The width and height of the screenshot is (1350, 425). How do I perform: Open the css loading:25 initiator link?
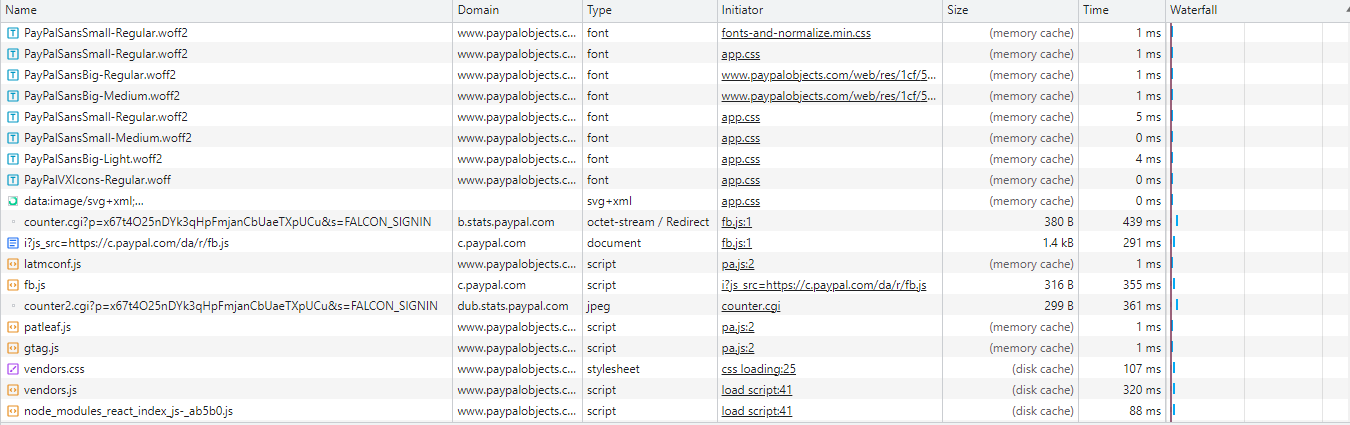pyautogui.click(x=759, y=369)
